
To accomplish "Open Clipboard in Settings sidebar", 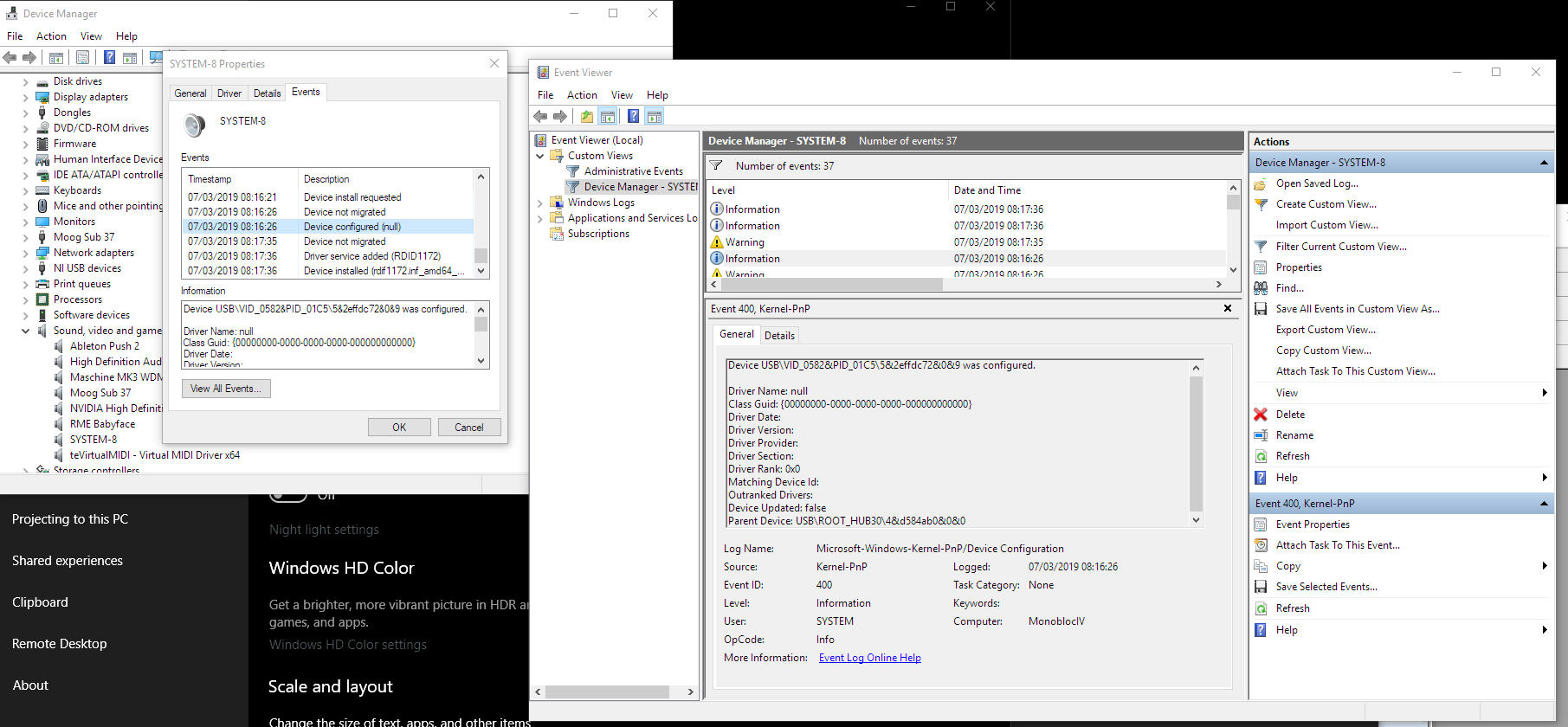I will click(x=40, y=602).
